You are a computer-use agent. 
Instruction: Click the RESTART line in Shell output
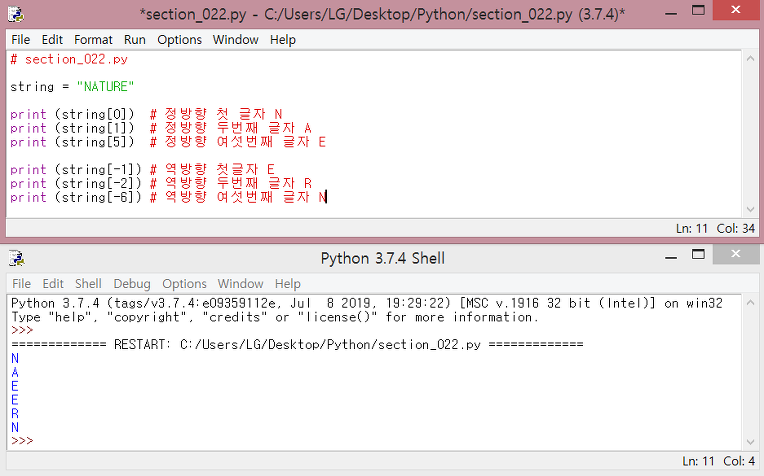point(297,344)
